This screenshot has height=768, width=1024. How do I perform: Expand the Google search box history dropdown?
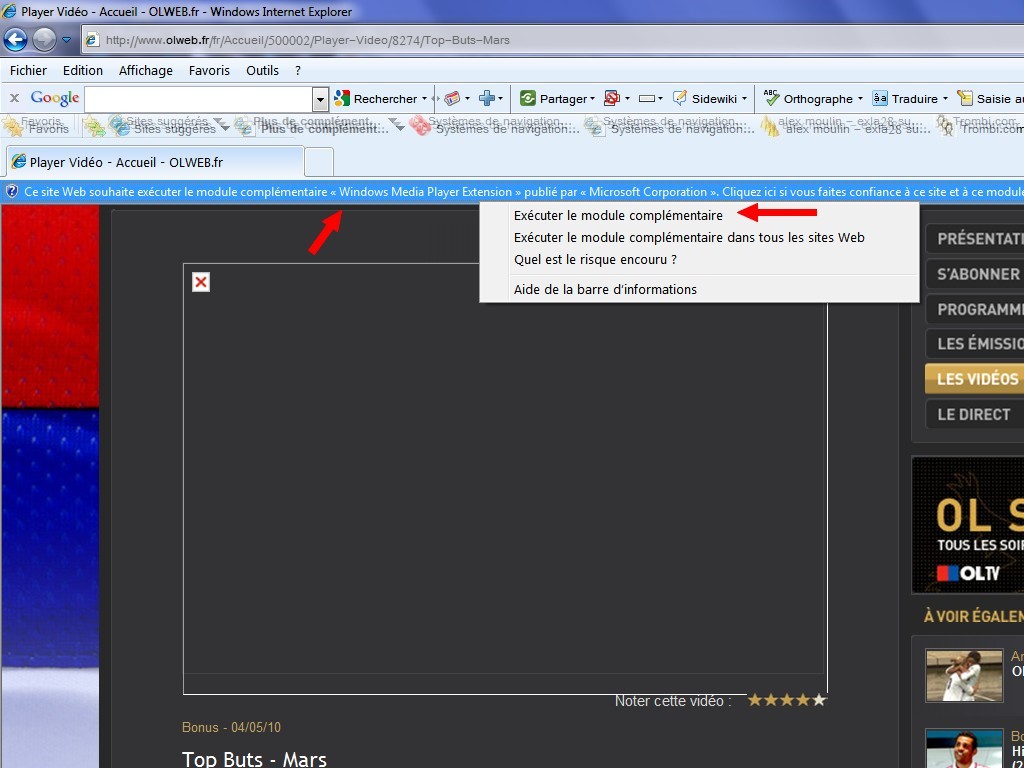[x=320, y=99]
